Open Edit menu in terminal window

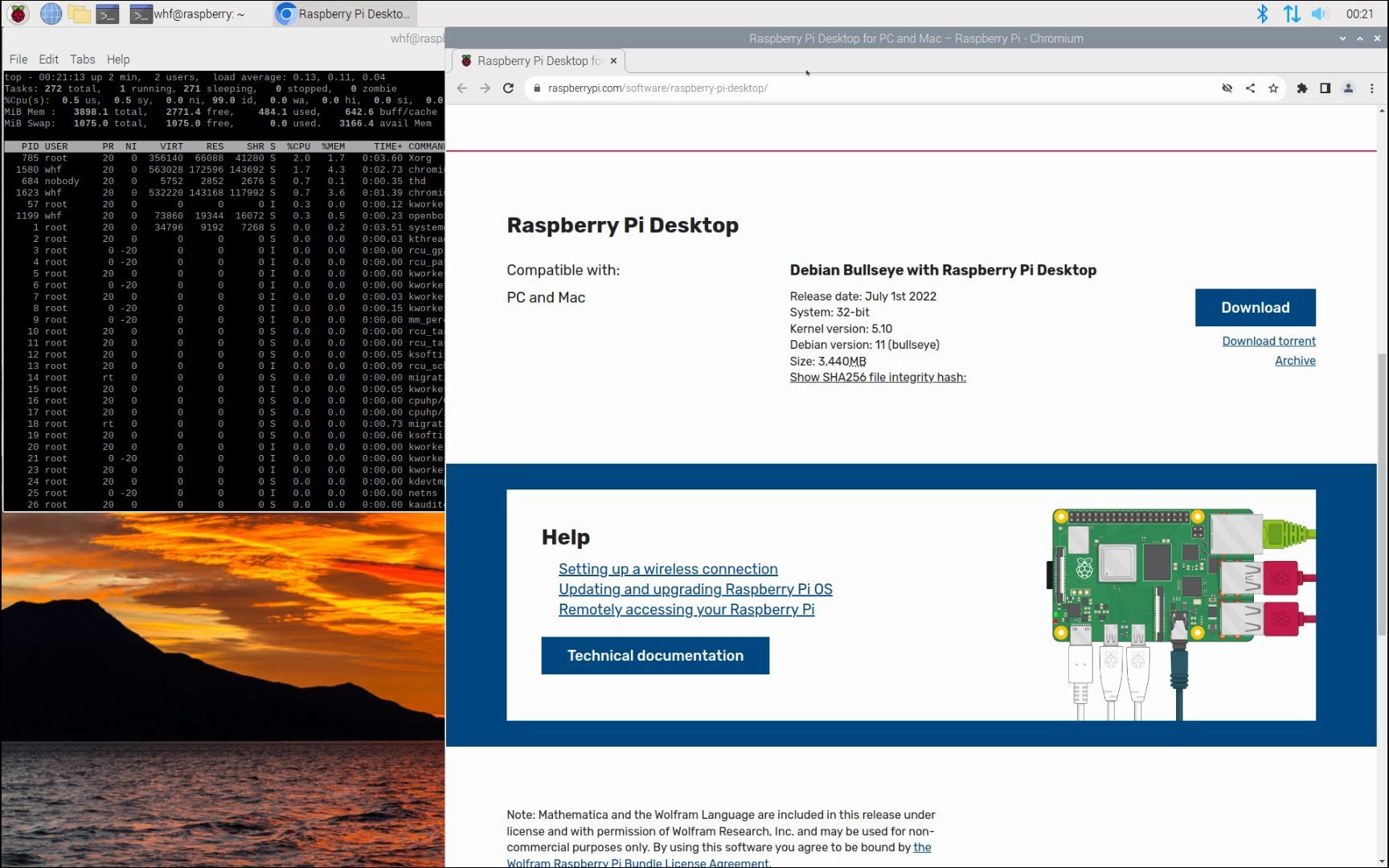[x=48, y=59]
